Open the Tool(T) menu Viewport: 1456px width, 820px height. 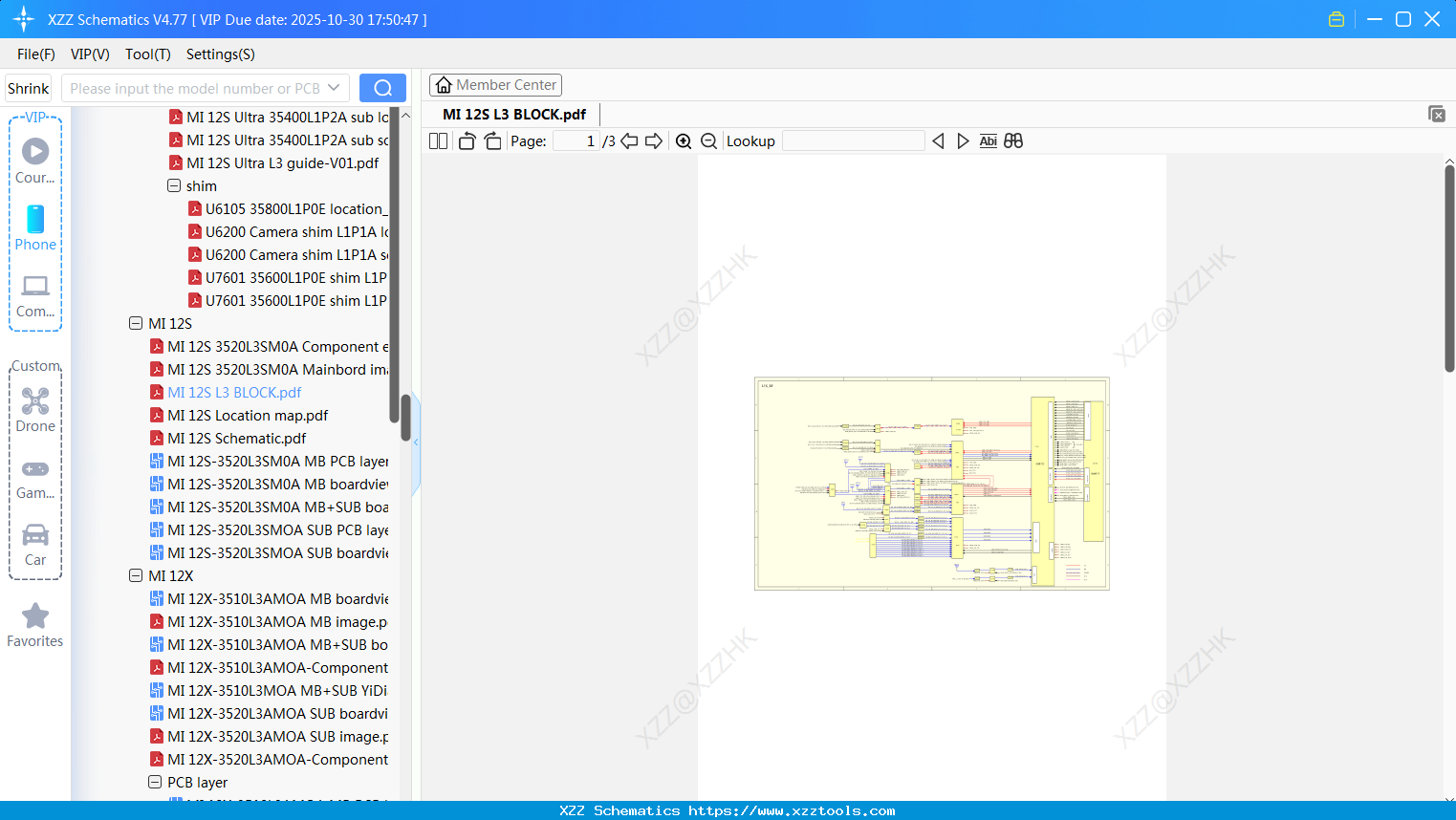pos(148,54)
